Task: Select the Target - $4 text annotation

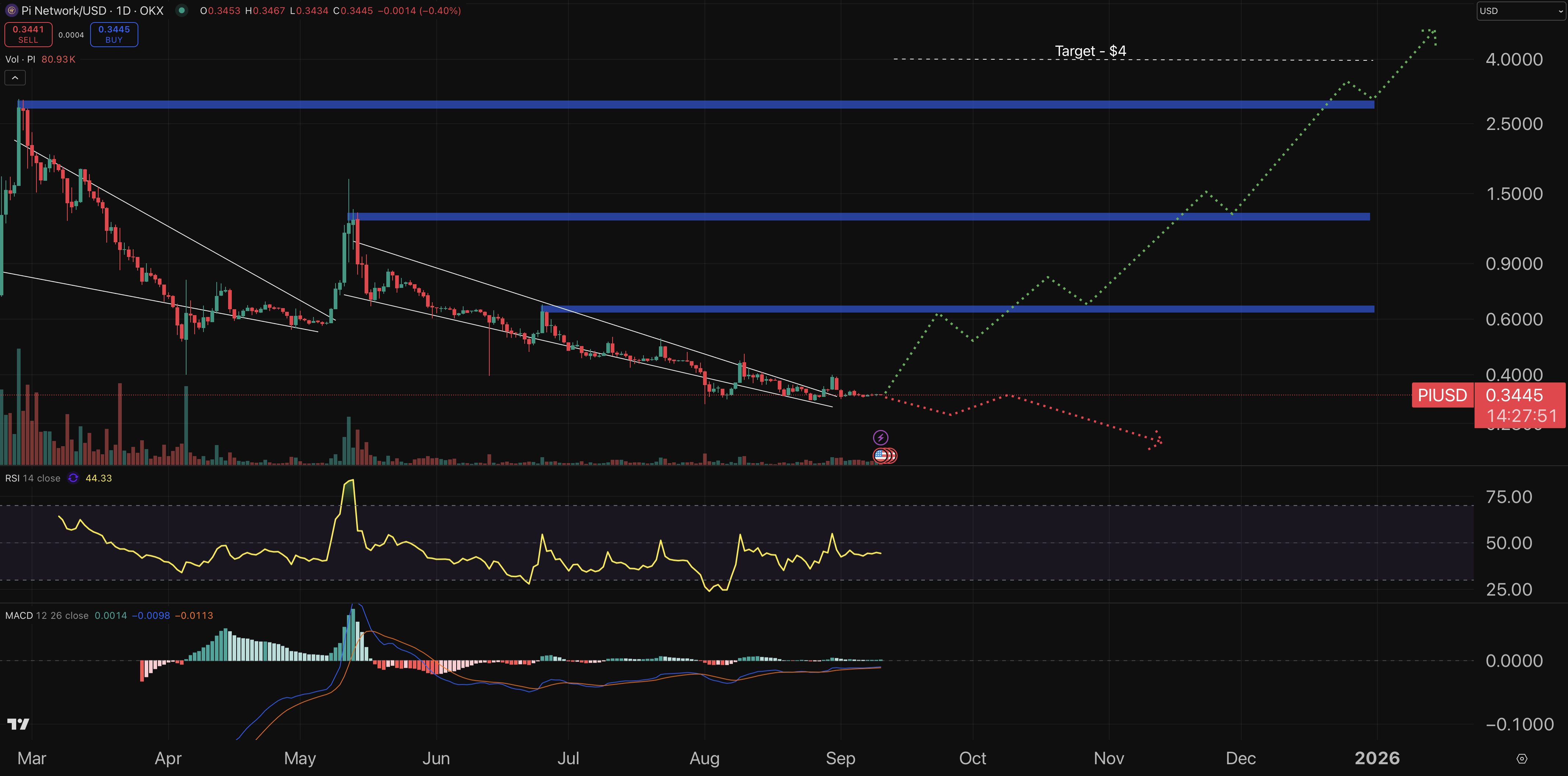Action: (x=1090, y=50)
